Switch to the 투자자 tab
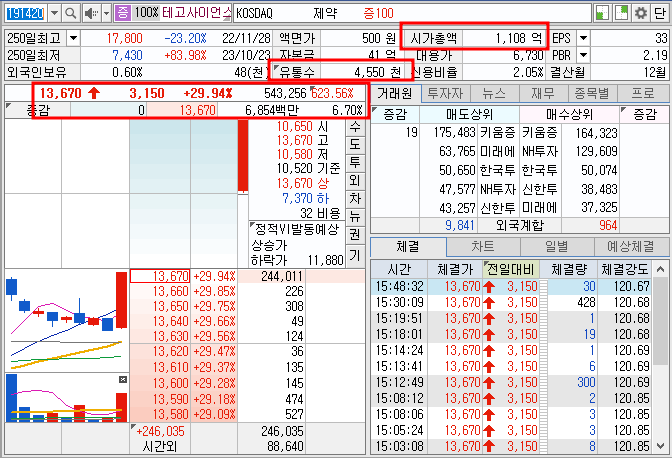The height and width of the screenshot is (458, 672). (x=445, y=93)
